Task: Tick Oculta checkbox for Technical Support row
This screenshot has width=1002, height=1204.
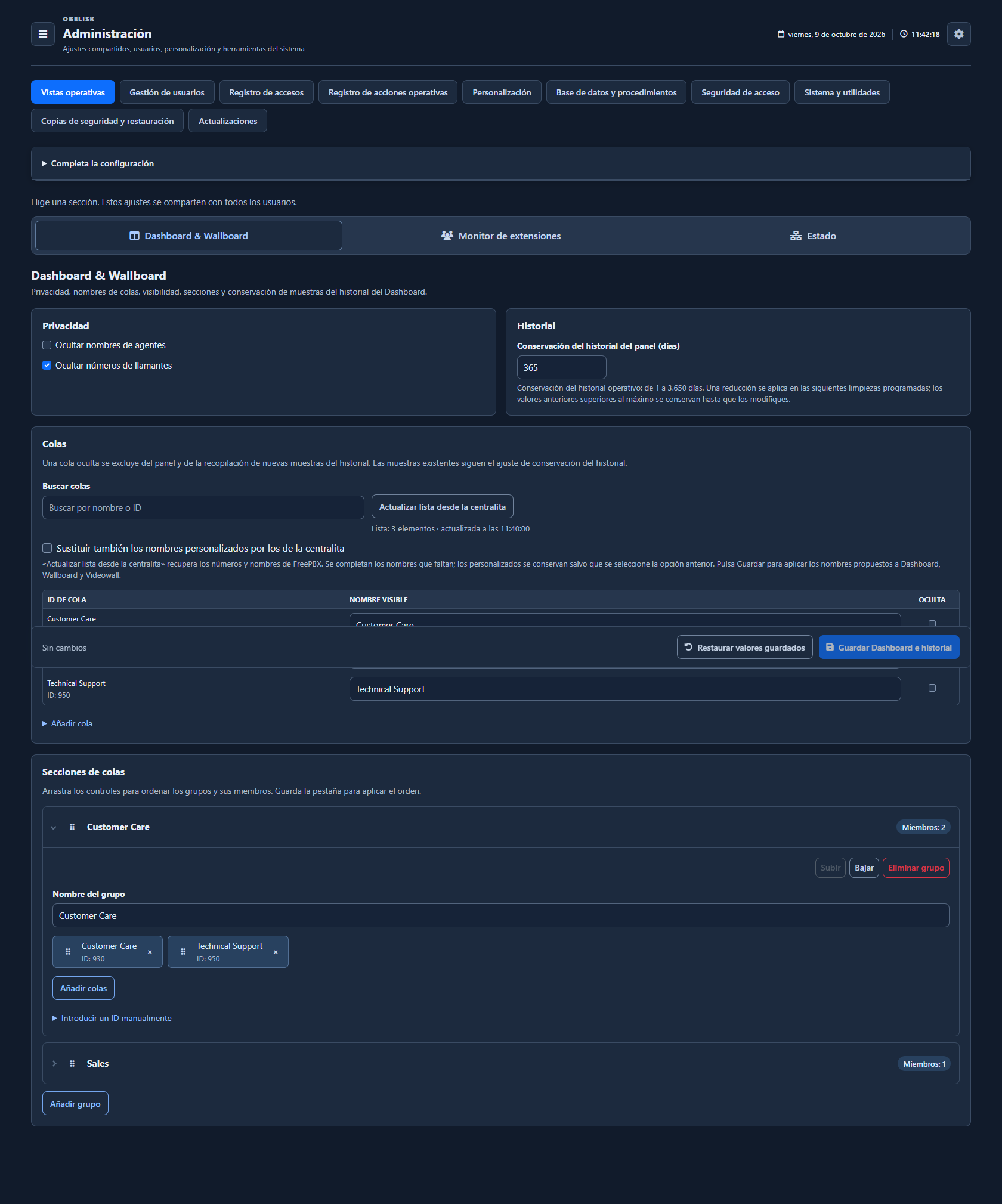Action: coord(932,688)
